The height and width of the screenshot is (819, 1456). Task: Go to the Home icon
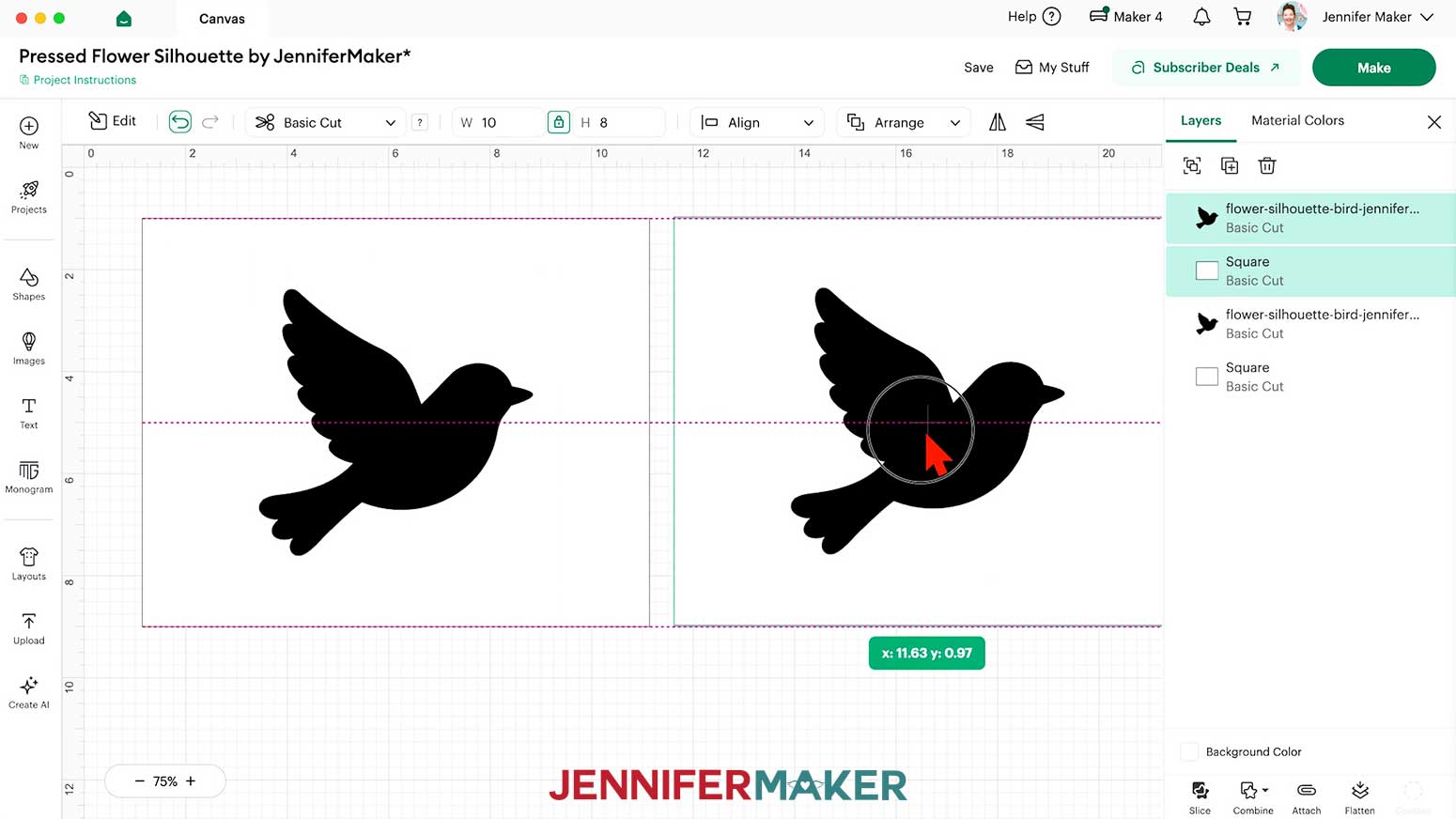(x=124, y=19)
